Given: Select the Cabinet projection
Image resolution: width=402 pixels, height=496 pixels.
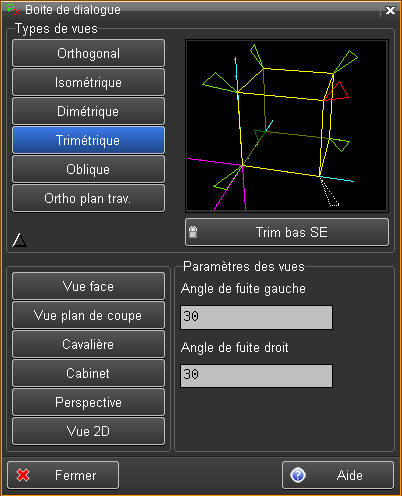Looking at the screenshot, I should click(x=88, y=373).
